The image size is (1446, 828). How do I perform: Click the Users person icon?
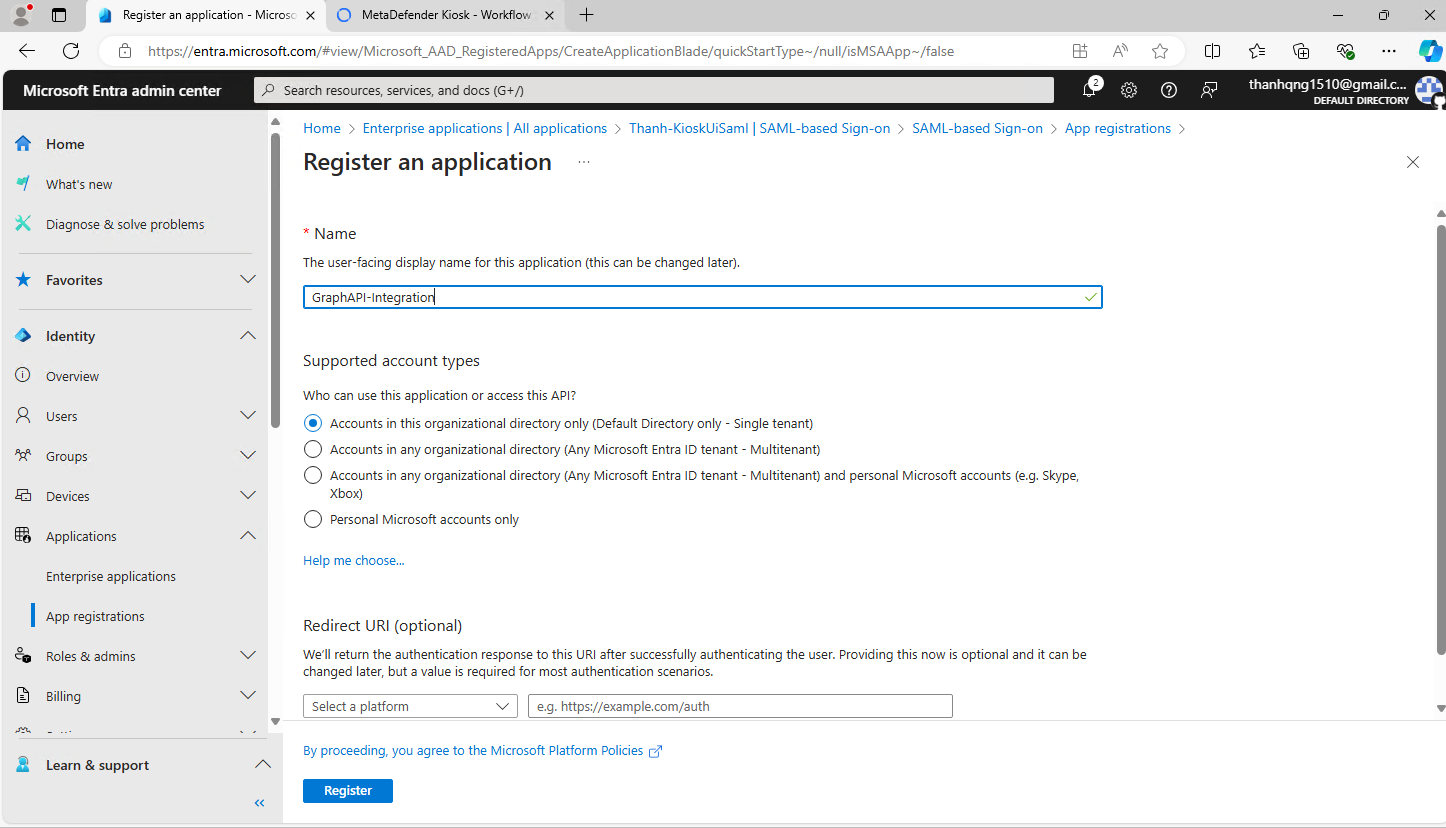[x=23, y=416]
